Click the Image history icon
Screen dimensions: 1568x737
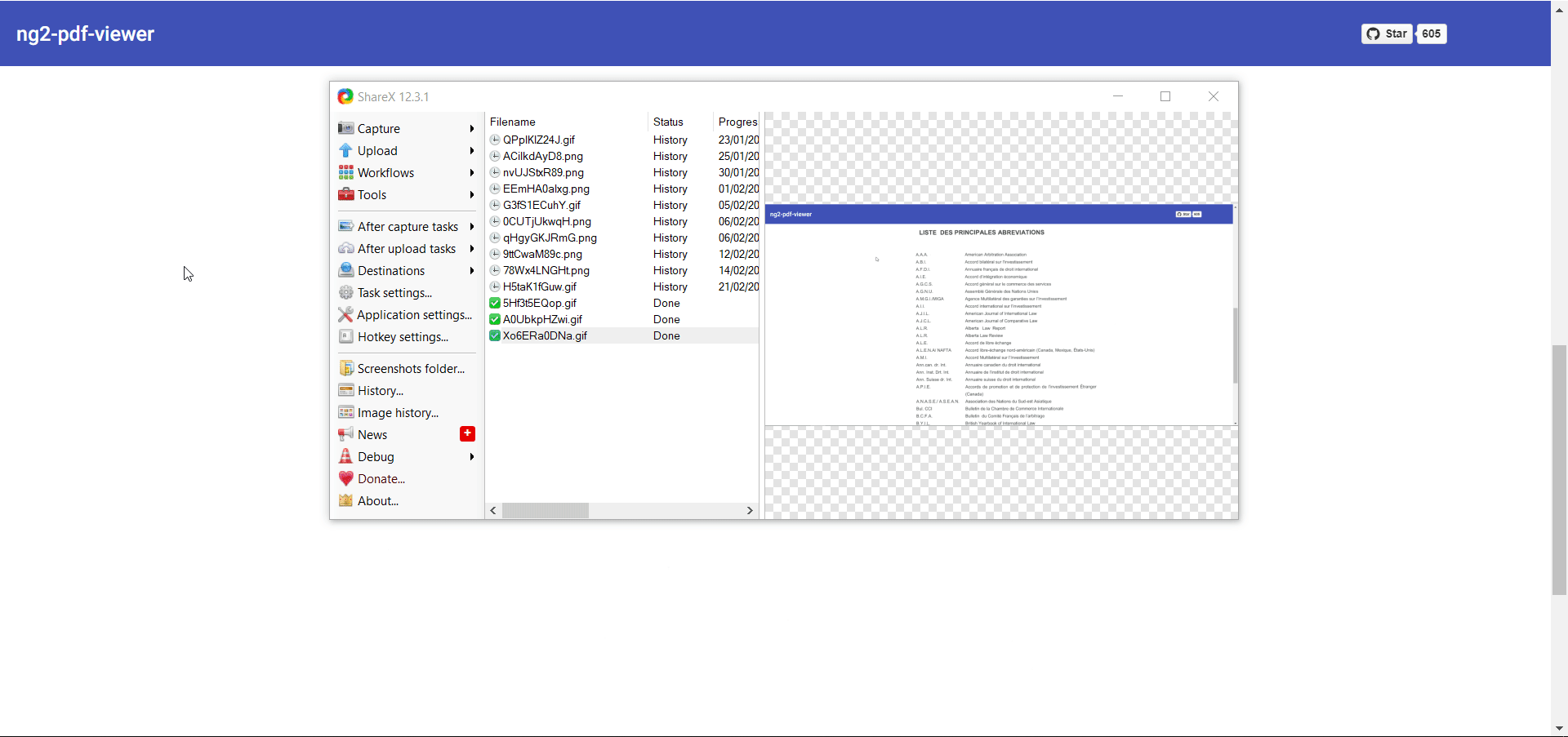pos(346,412)
